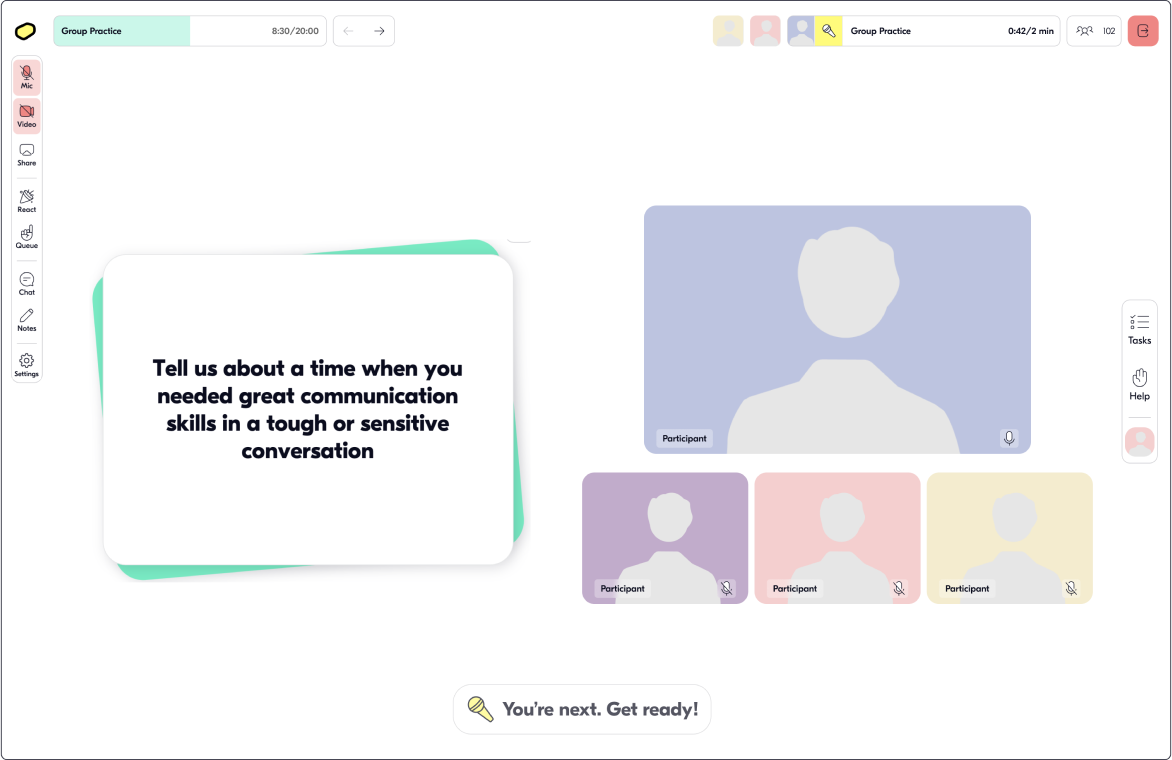
Task: Go to next step arrow
Action: 379,31
